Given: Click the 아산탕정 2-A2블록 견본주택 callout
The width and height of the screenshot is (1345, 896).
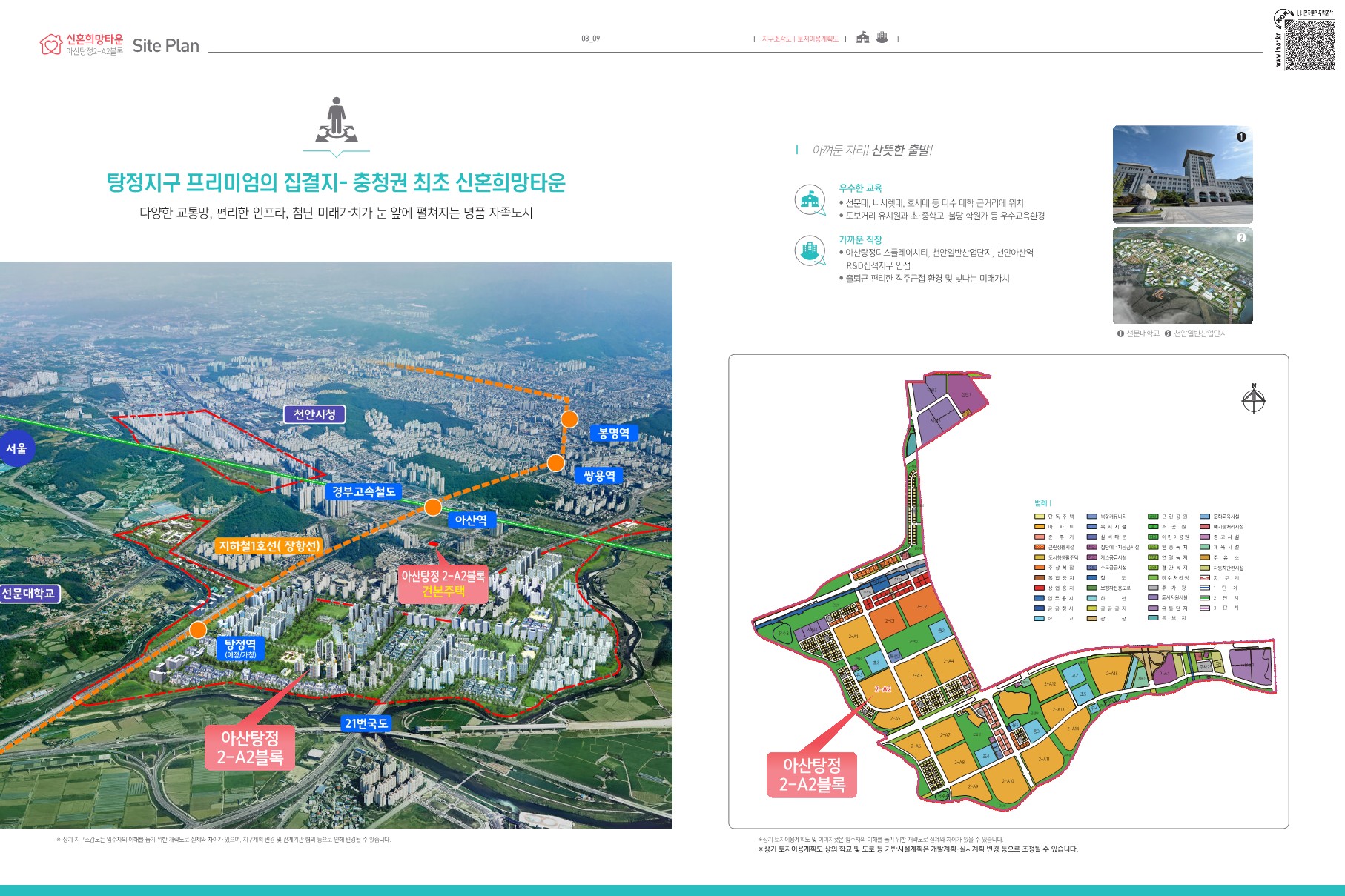Looking at the screenshot, I should click(x=443, y=583).
